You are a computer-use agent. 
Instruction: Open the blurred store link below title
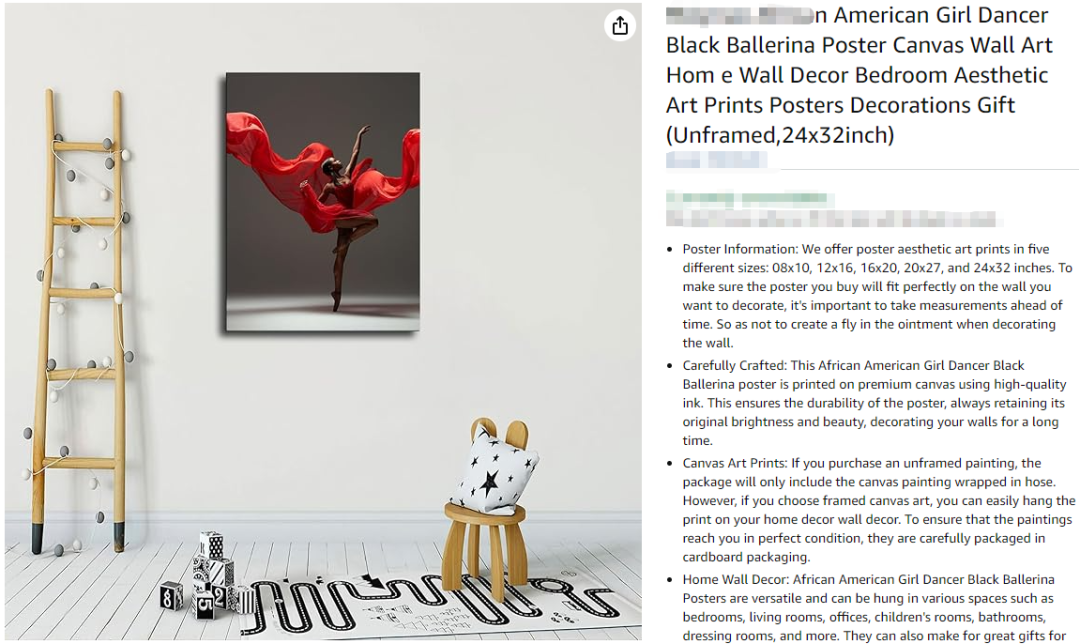coord(716,160)
